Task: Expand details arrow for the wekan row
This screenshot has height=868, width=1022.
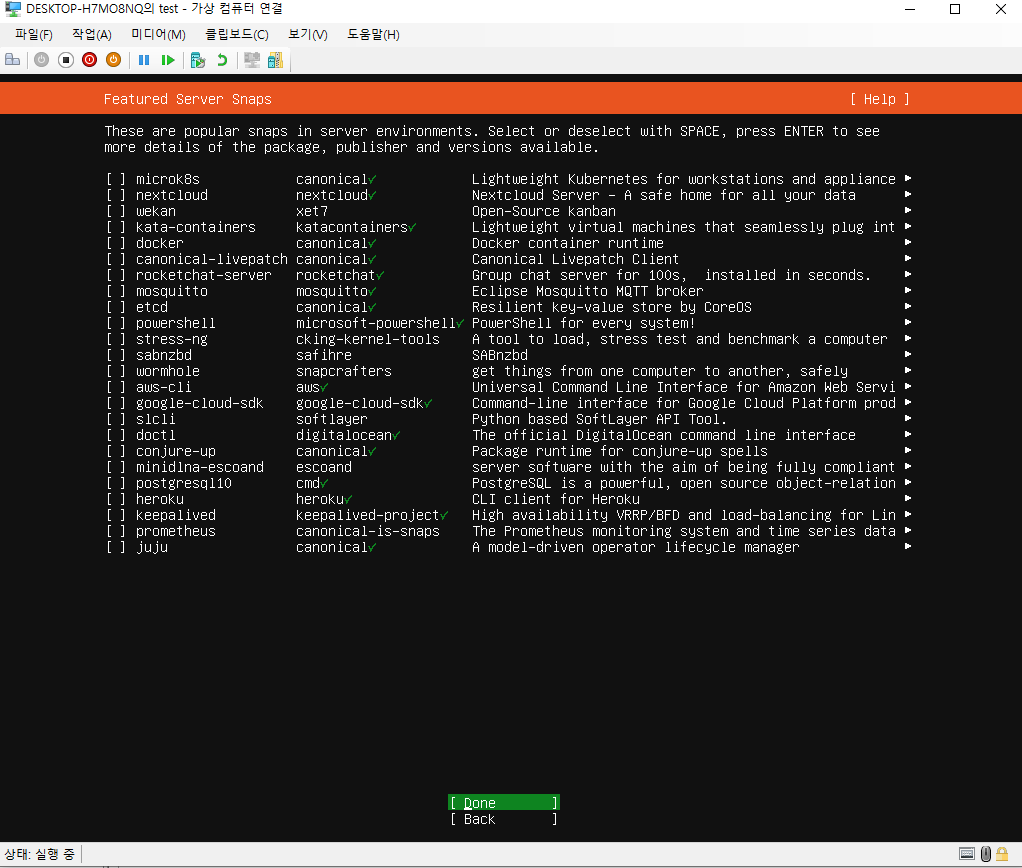Action: tap(908, 210)
